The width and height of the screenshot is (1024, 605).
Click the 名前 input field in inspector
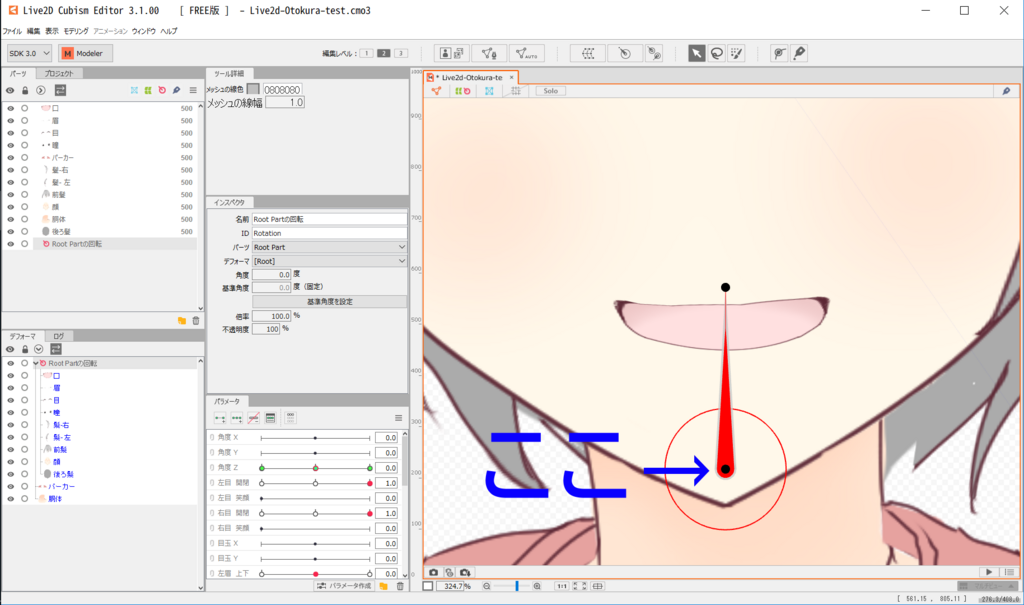(x=329, y=220)
